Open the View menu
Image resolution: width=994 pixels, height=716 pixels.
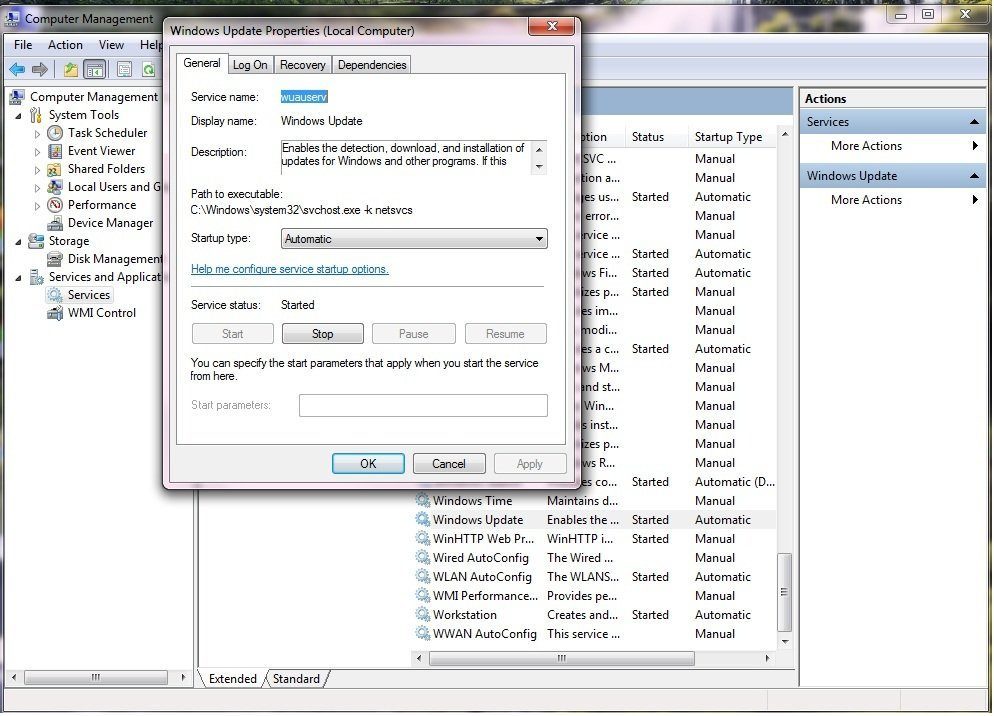[111, 44]
